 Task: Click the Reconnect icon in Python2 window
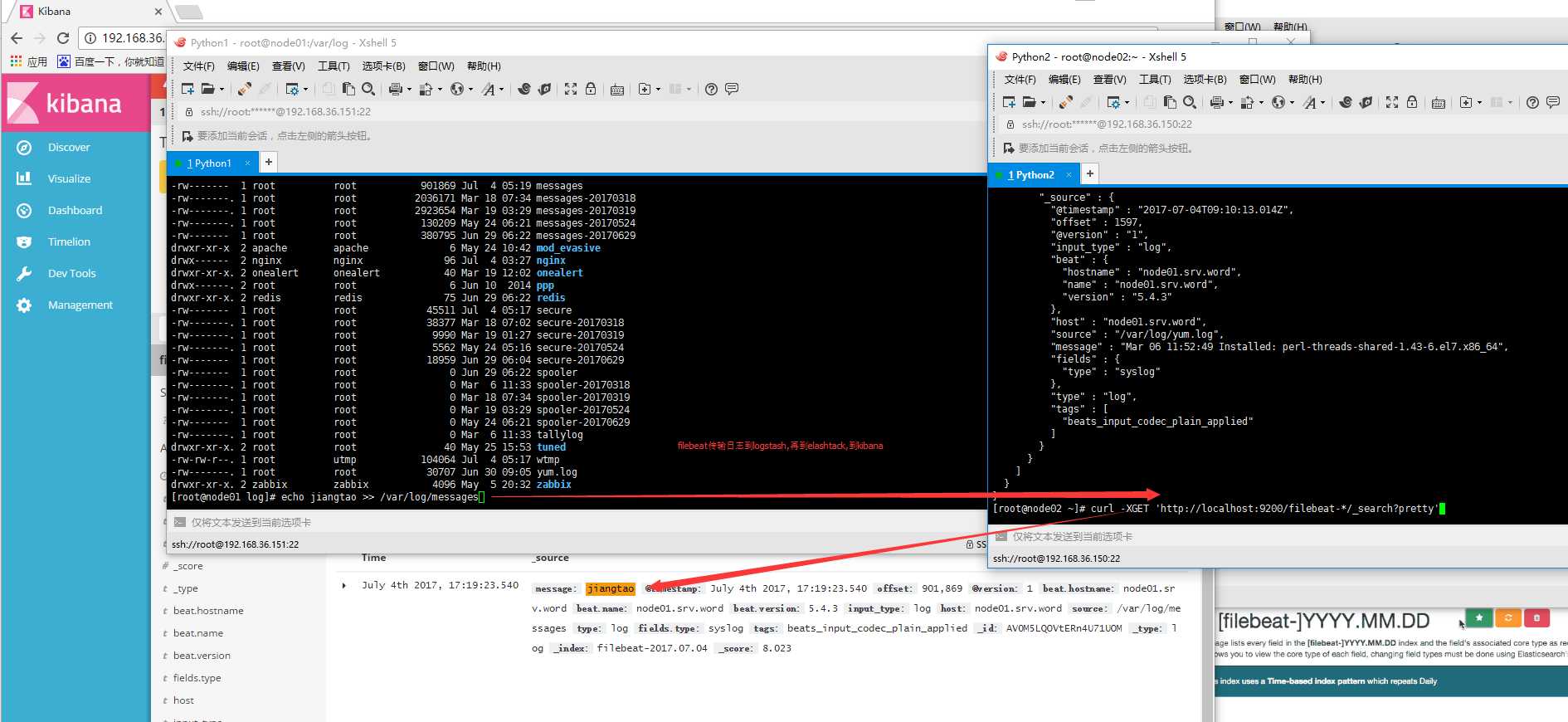(x=1066, y=102)
